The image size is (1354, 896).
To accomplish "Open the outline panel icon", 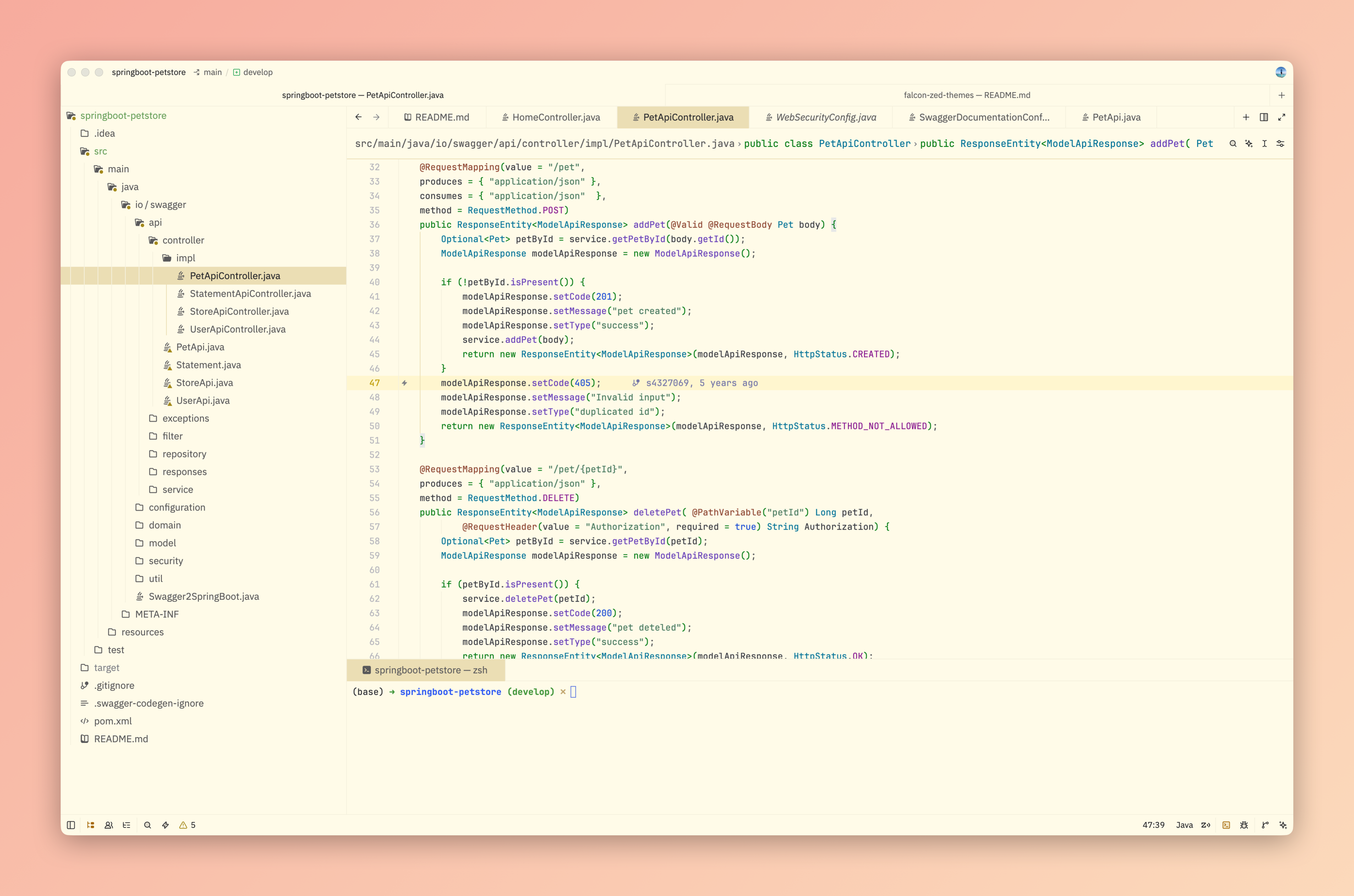I will pos(127,824).
